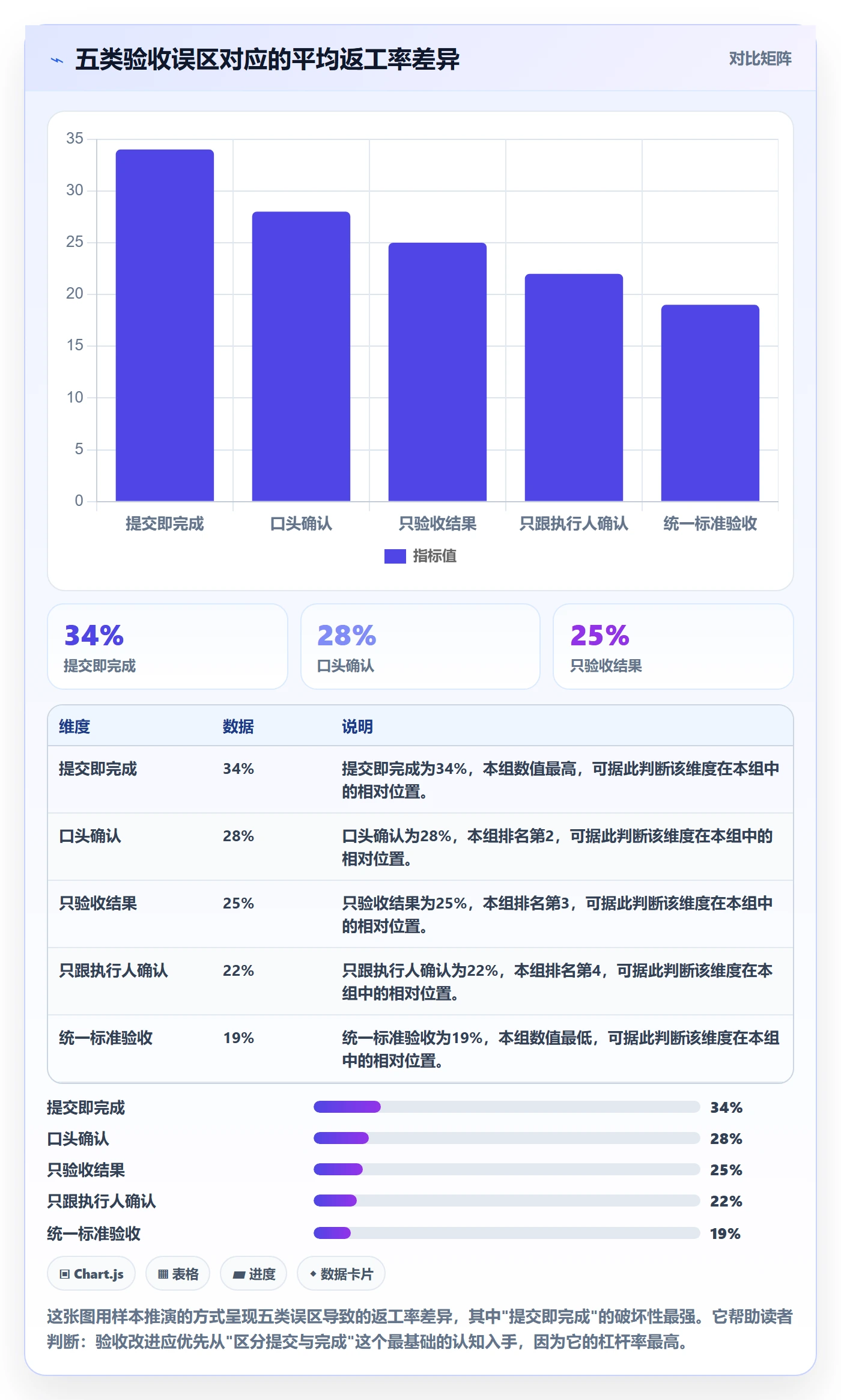
Task: Click the 统一标准验收 label on the chart axis
Action: [x=710, y=524]
